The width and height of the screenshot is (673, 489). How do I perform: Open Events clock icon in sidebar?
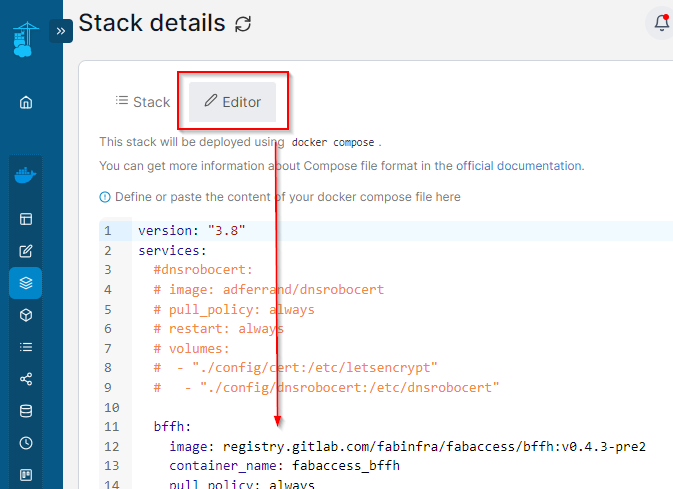pyautogui.click(x=26, y=443)
